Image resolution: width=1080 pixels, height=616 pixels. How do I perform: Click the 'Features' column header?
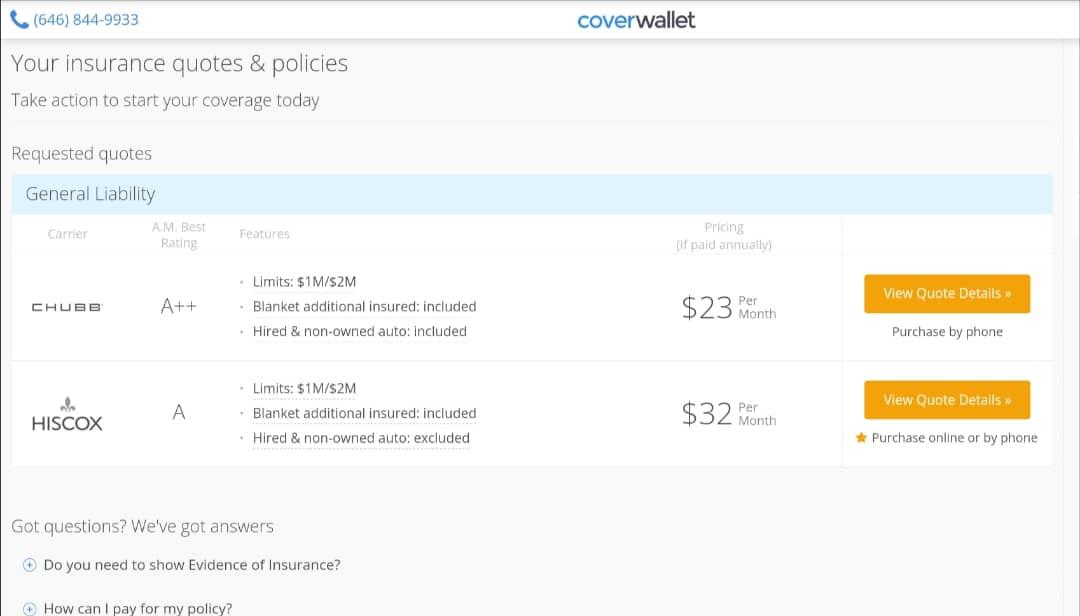(x=264, y=234)
